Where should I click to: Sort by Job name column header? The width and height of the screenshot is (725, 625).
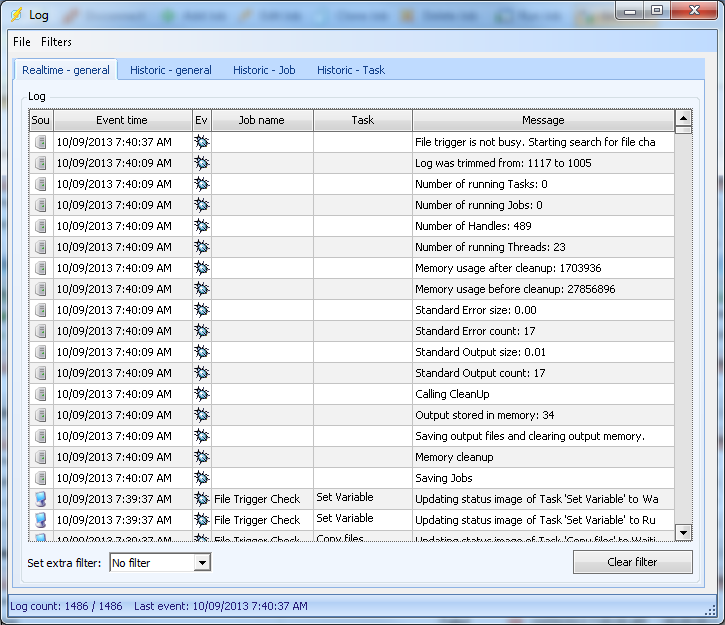tap(261, 120)
